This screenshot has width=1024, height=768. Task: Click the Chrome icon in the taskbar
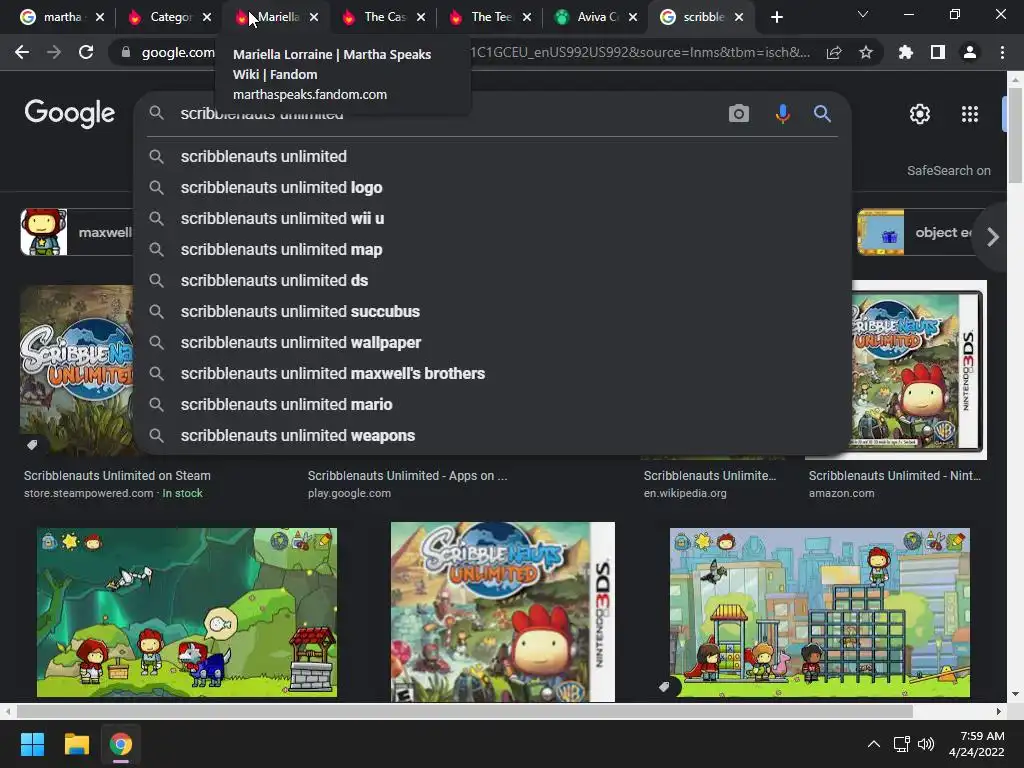pyautogui.click(x=121, y=744)
